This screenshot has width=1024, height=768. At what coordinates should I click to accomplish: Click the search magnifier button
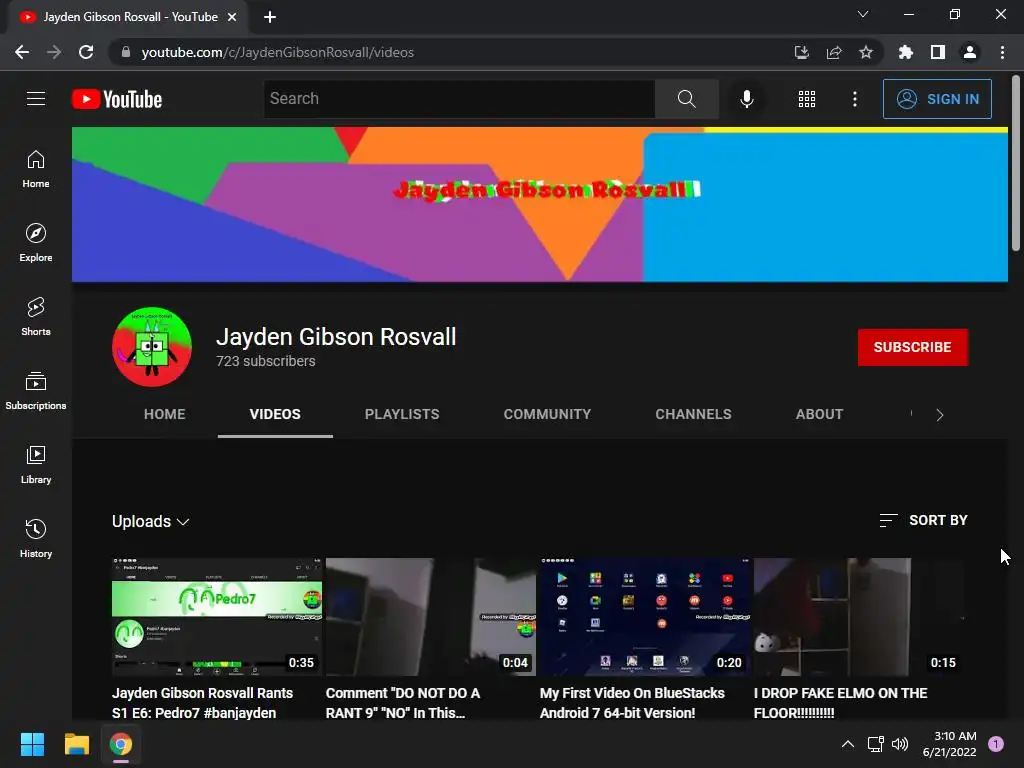coord(686,99)
